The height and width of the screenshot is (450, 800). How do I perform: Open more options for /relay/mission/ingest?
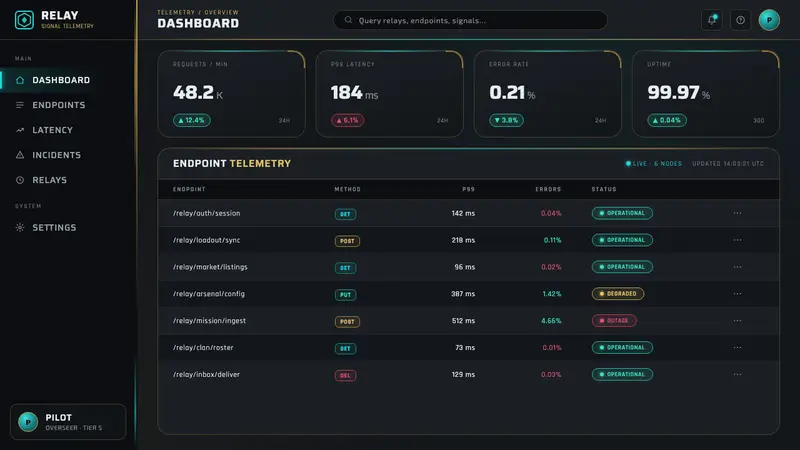click(737, 321)
